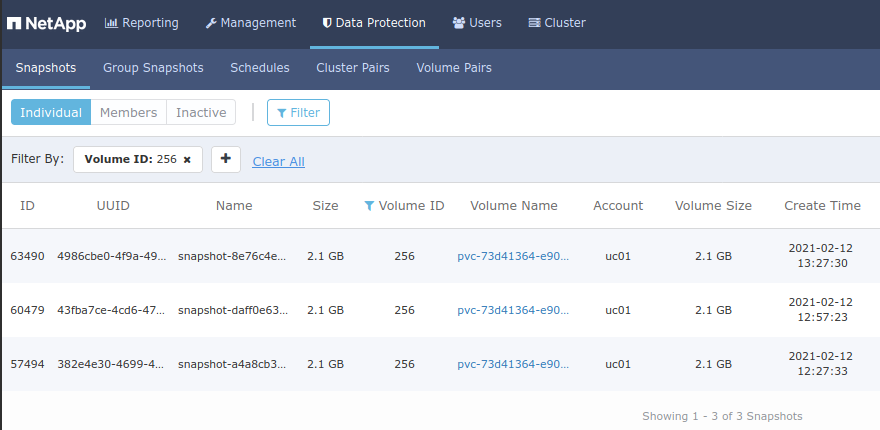
Task: Select snapshot ID 60479
Action: (28, 310)
